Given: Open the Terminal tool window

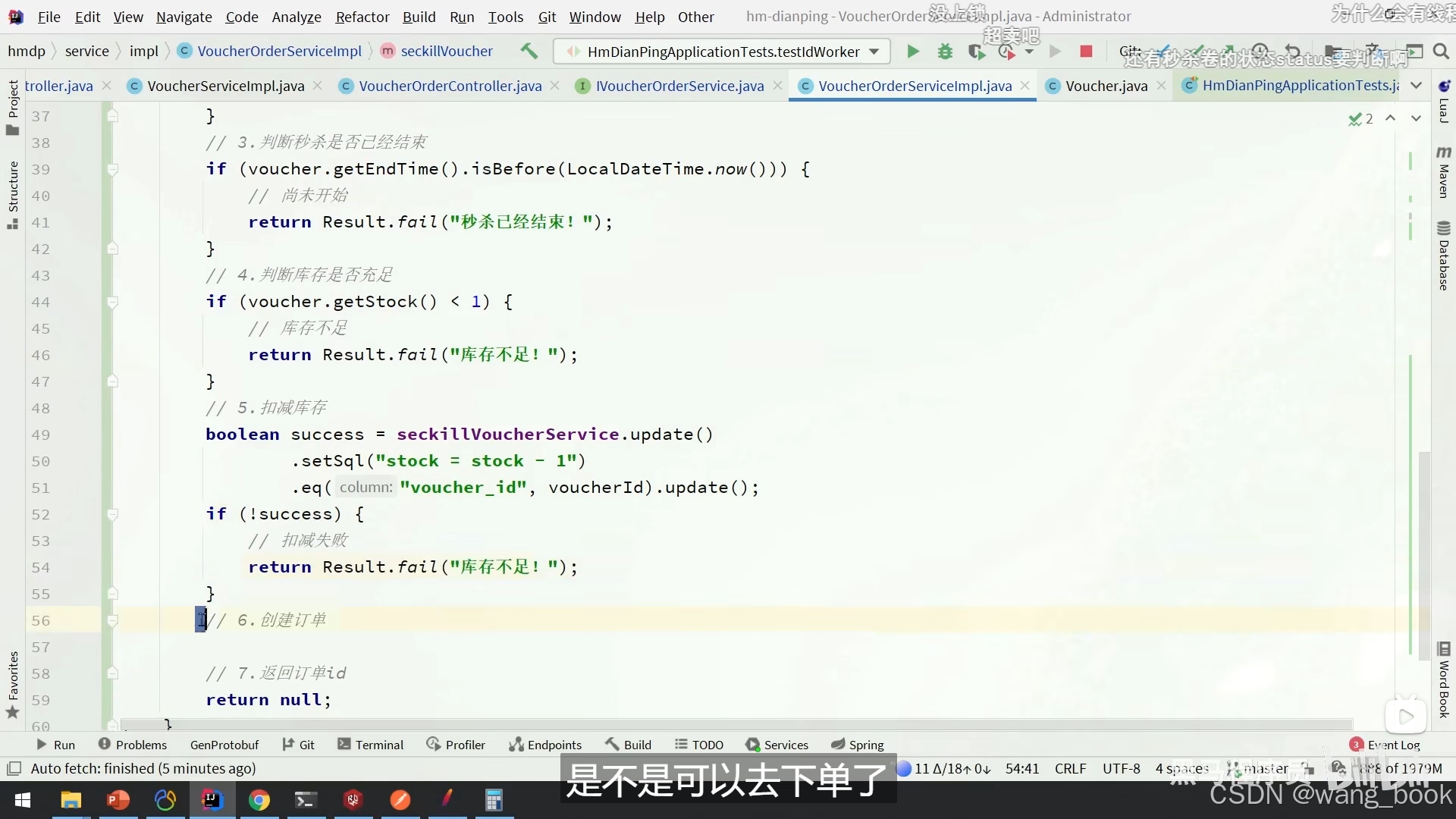Looking at the screenshot, I should [x=371, y=745].
